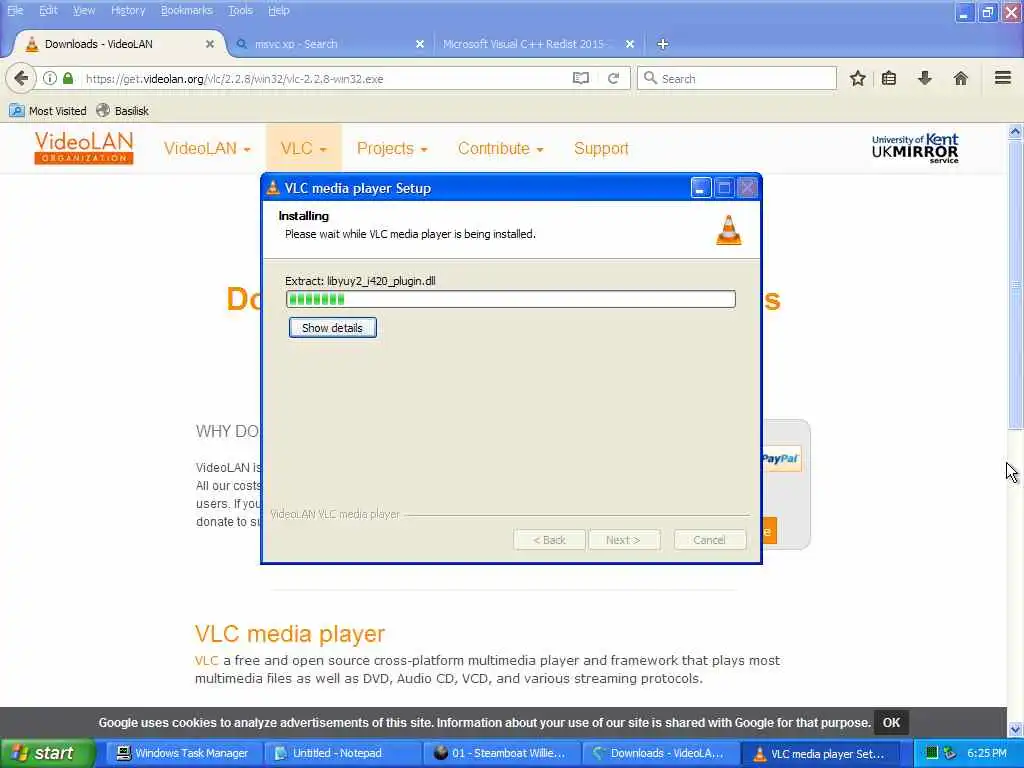
Task: Open the File menu
Action: coord(15,10)
